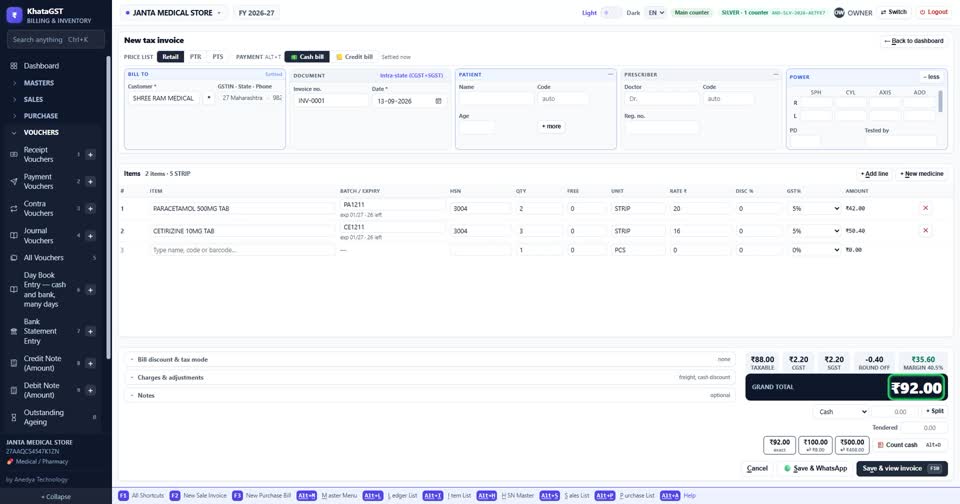Select the Cash bill payment option
Image resolution: width=960 pixels, height=504 pixels.
(307, 57)
